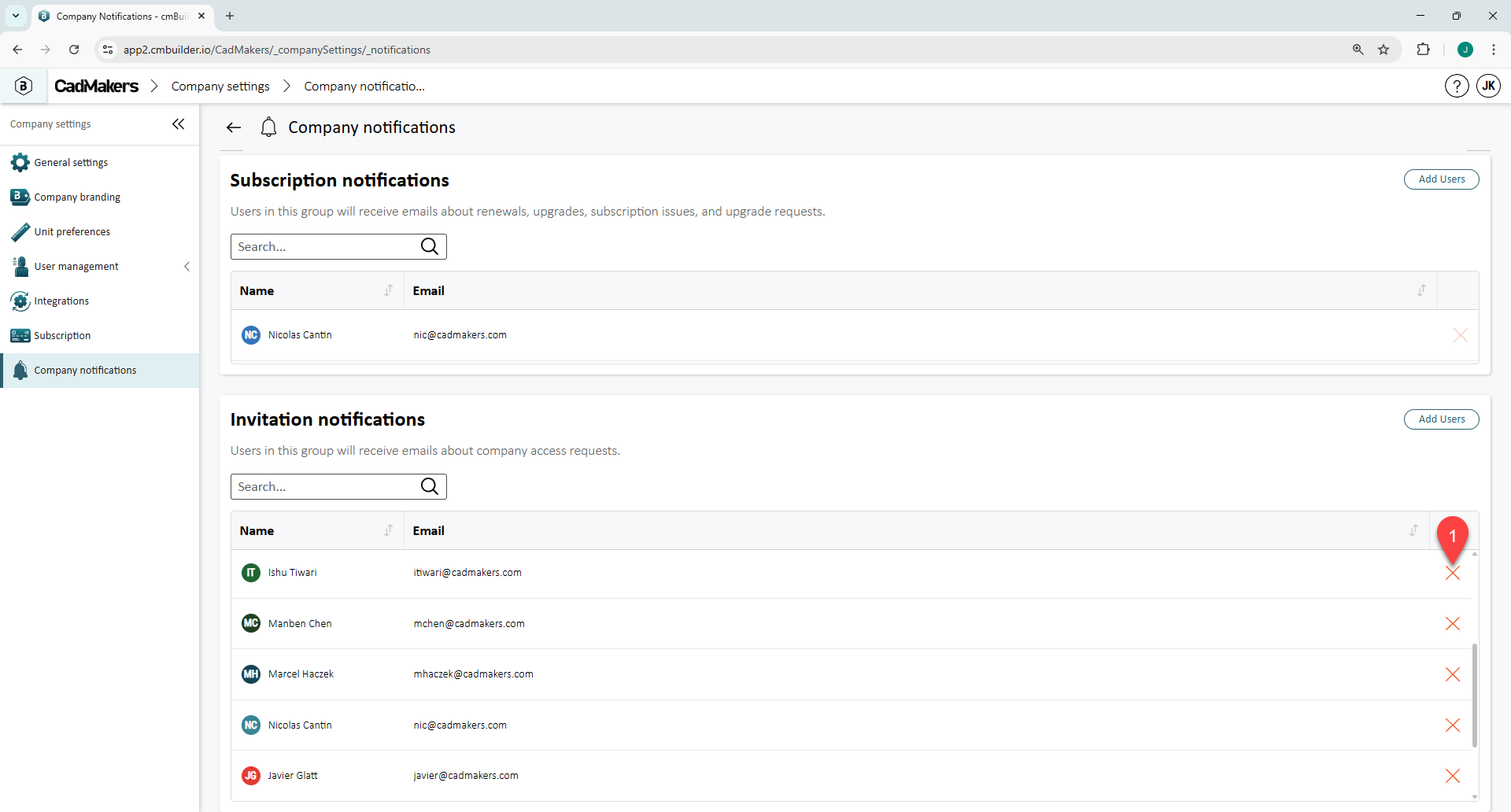
Task: Click the Company settings breadcrumb link
Action: point(220,86)
